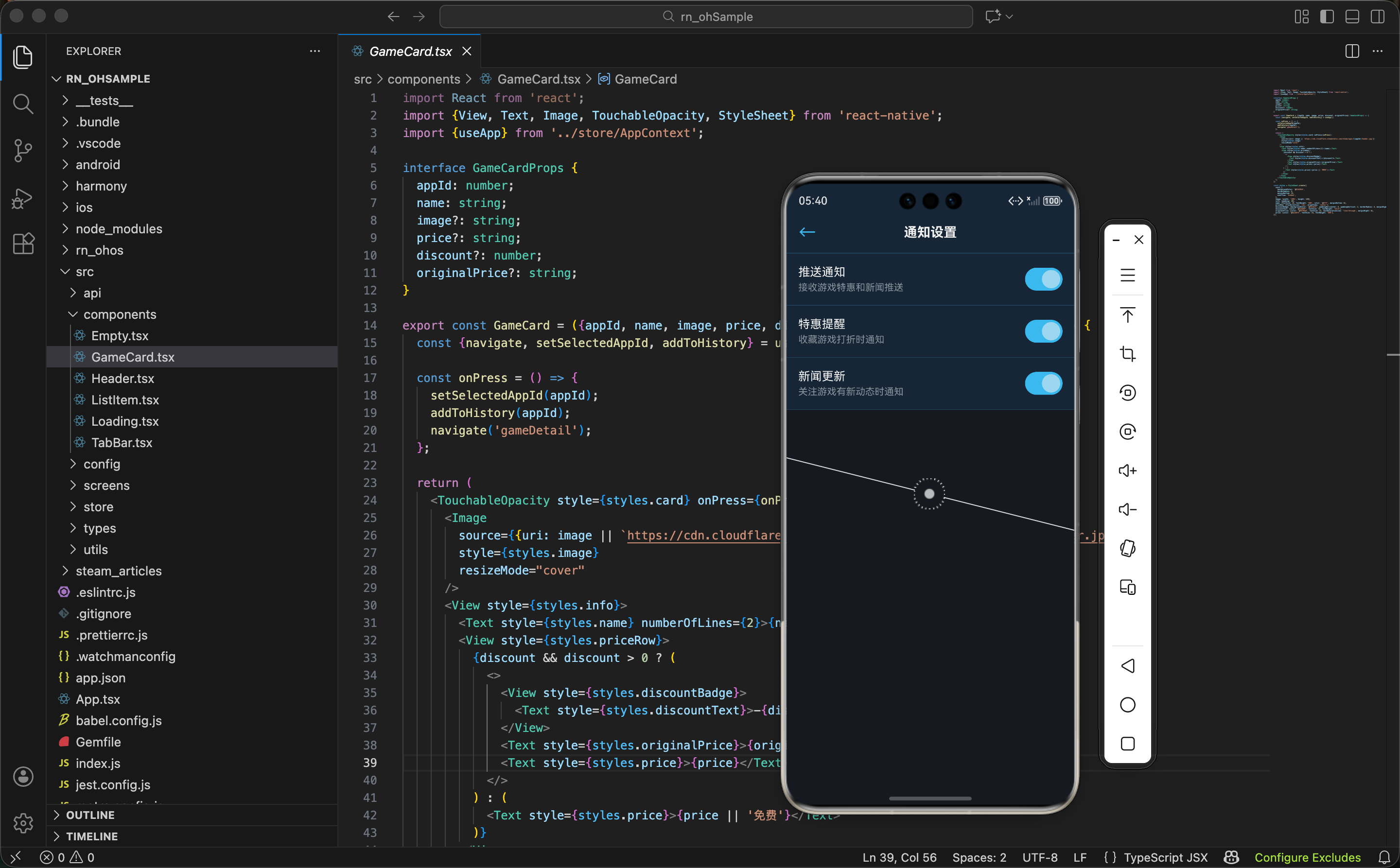Click emulator volume up icon
The height and width of the screenshot is (868, 1400).
1127,471
